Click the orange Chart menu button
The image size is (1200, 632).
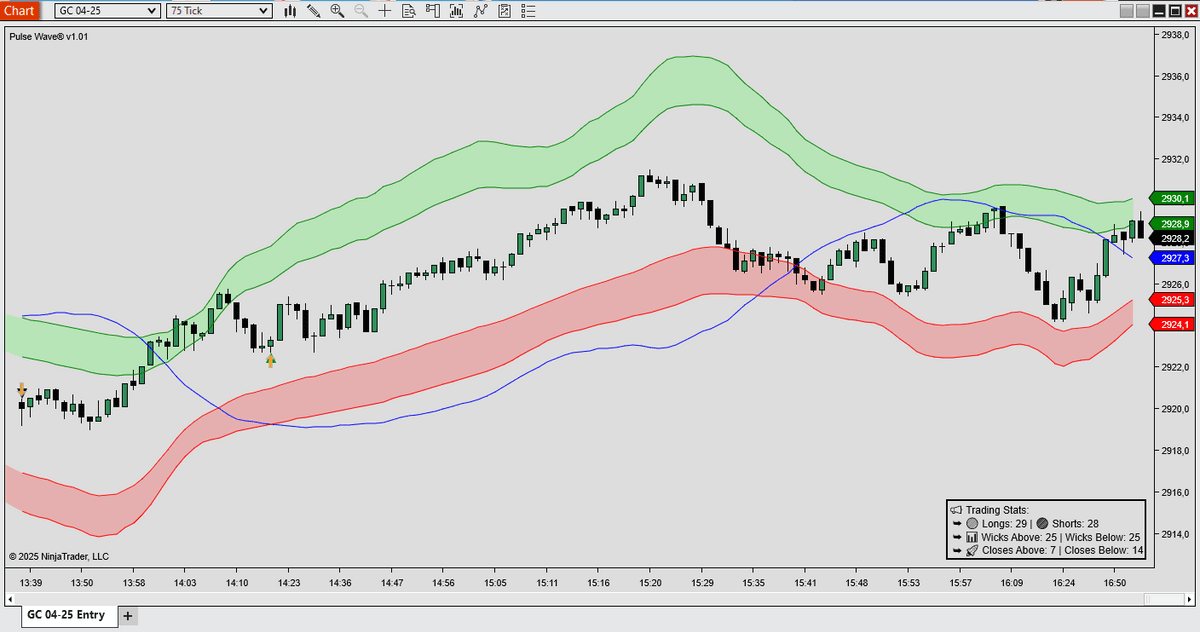tap(20, 11)
